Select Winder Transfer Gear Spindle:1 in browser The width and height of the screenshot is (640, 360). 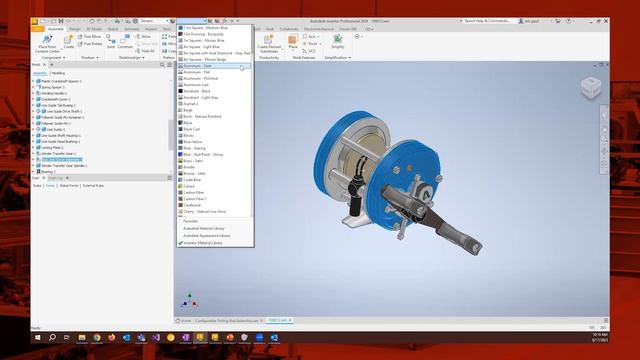click(x=64, y=166)
